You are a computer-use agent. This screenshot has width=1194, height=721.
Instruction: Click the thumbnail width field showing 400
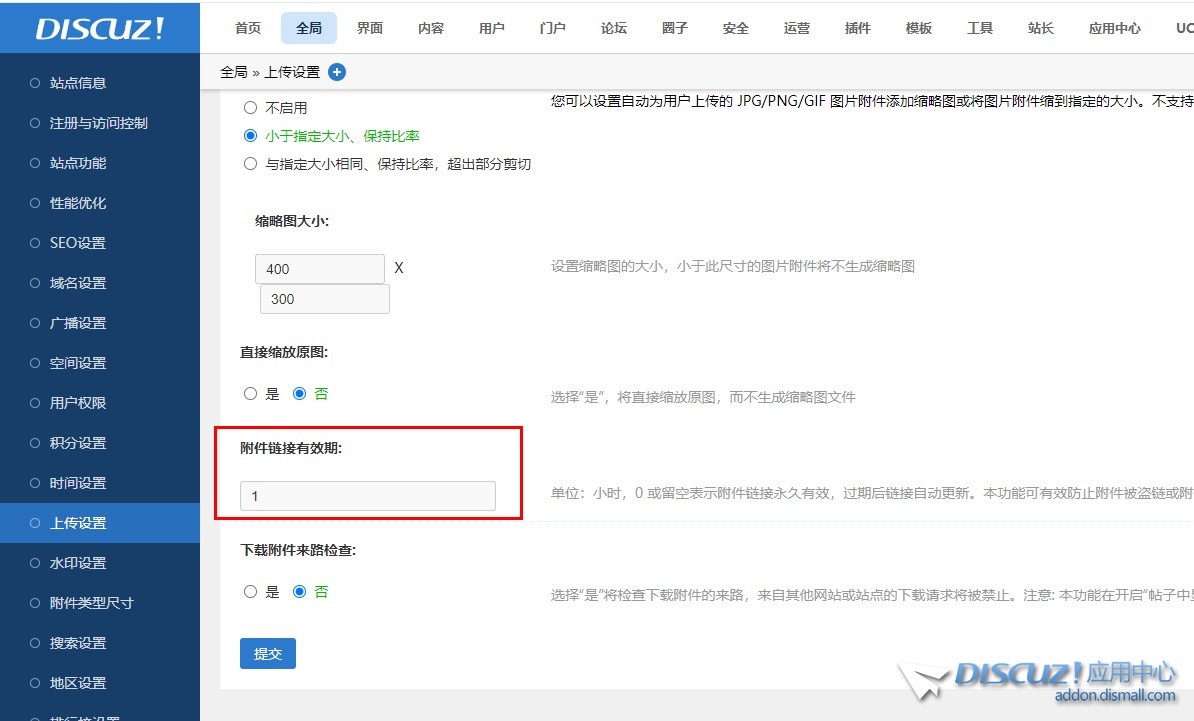[x=320, y=269]
